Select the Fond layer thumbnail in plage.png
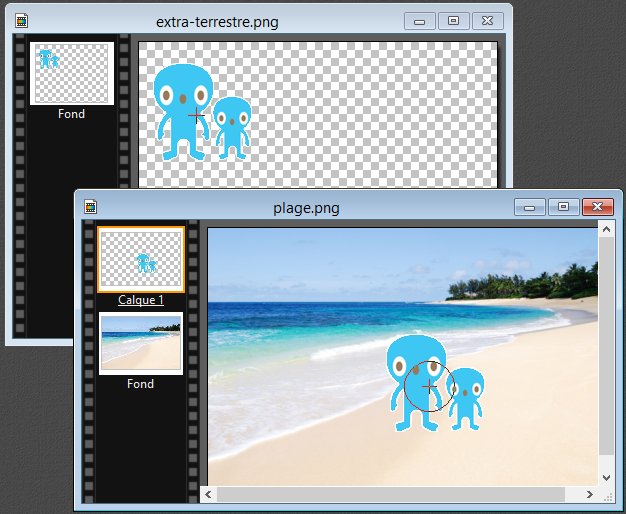This screenshot has width=626, height=514. pos(141,343)
